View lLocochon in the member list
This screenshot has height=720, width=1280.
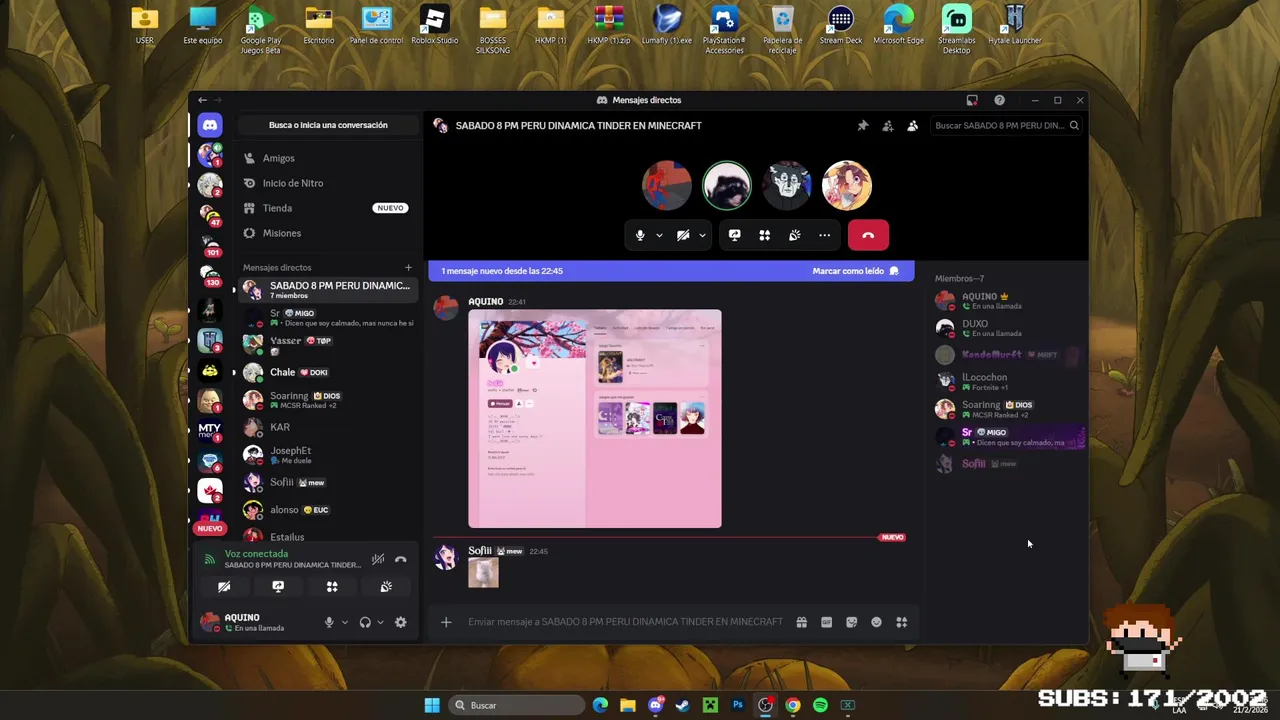[1008, 382]
